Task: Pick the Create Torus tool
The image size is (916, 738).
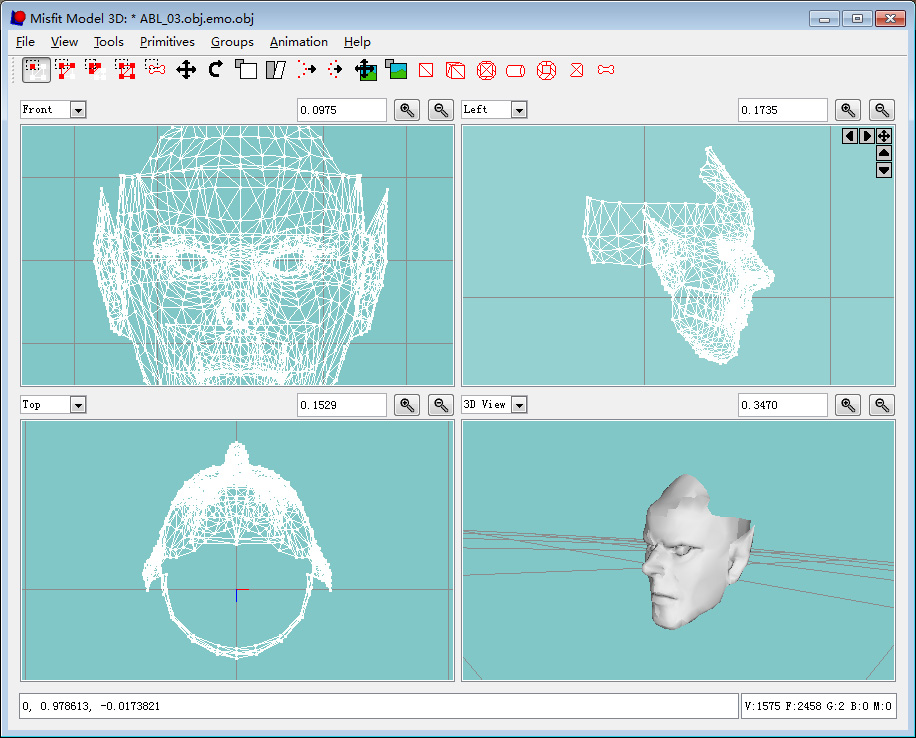Action: coord(546,70)
